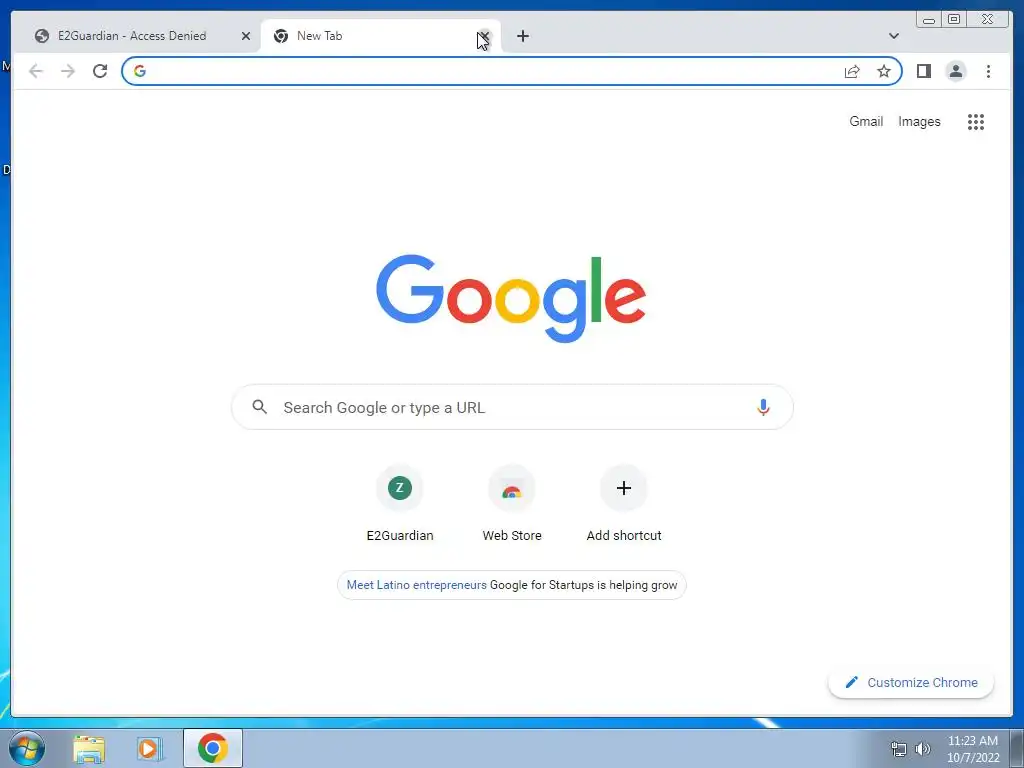Expand the tab search dropdown arrow
This screenshot has width=1024, height=768.
893,36
